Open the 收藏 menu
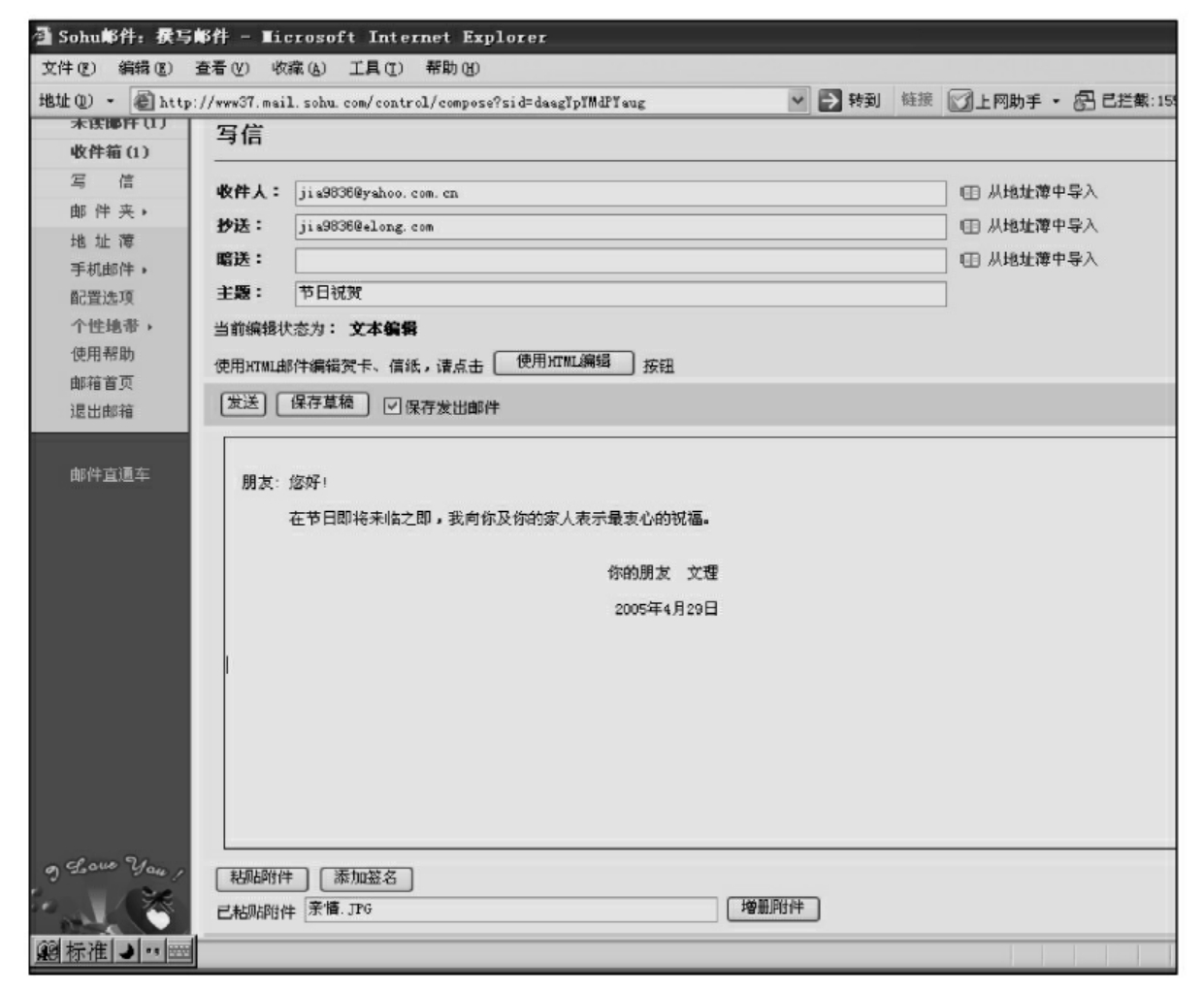Viewport: 1204px width, 992px height. [x=299, y=68]
